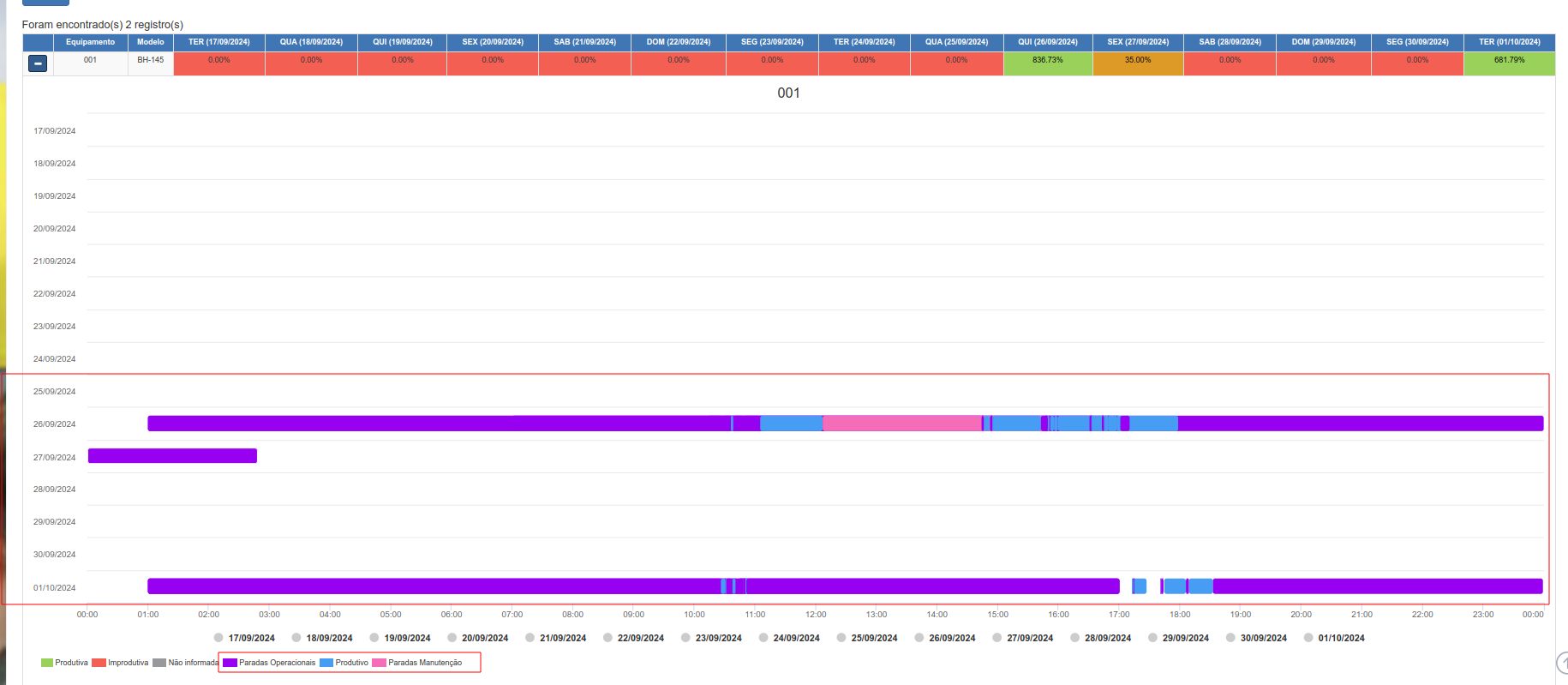Click the Paradas Manutenção pink legend swatch
Image resolution: width=1568 pixels, height=685 pixels.
click(379, 663)
